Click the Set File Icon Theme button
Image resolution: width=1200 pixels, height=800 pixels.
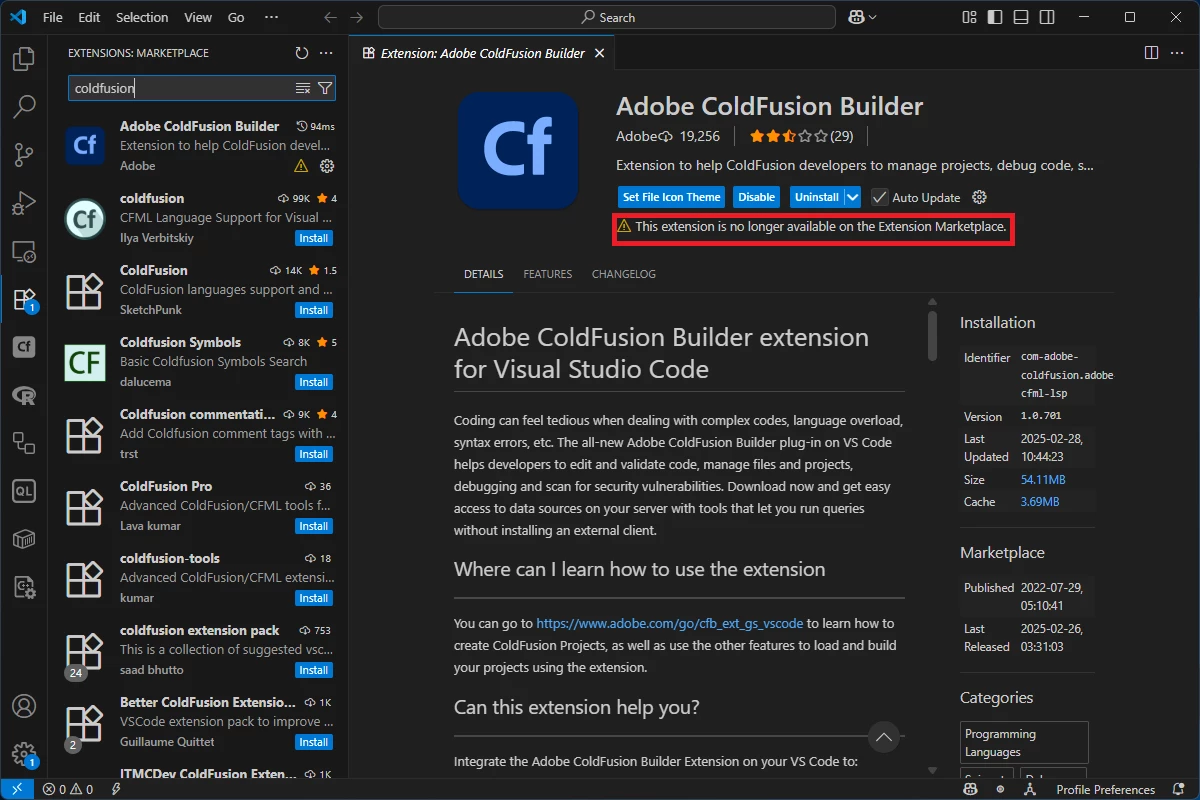point(672,197)
